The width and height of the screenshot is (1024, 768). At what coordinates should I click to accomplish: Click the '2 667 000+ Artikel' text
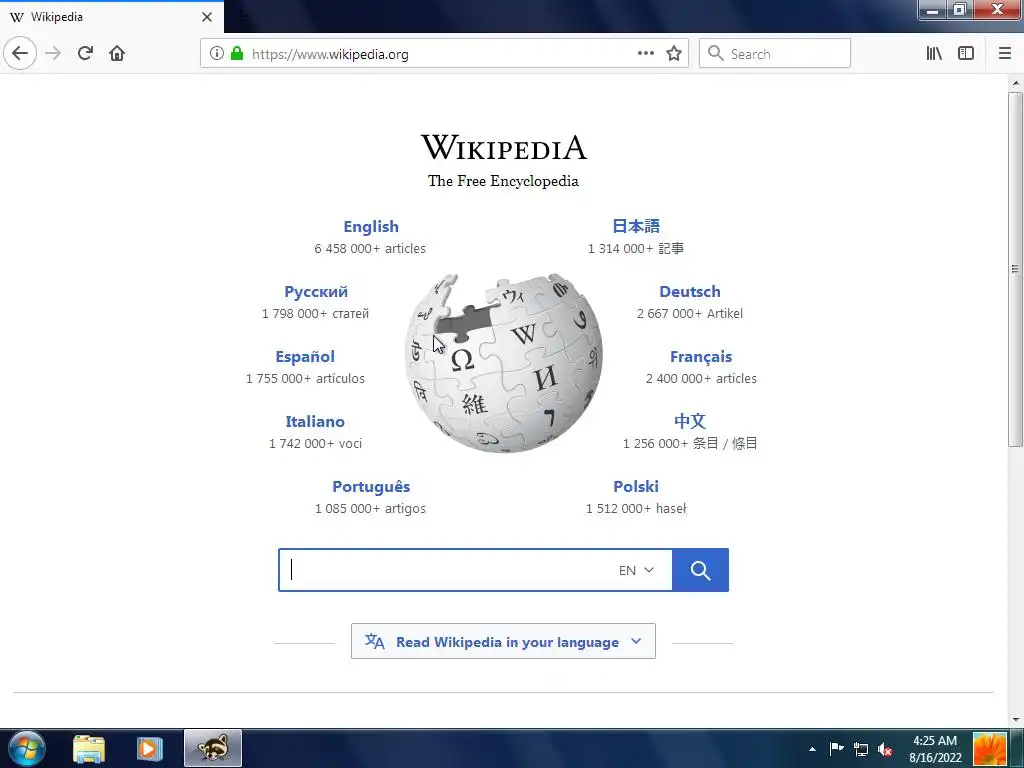[690, 313]
